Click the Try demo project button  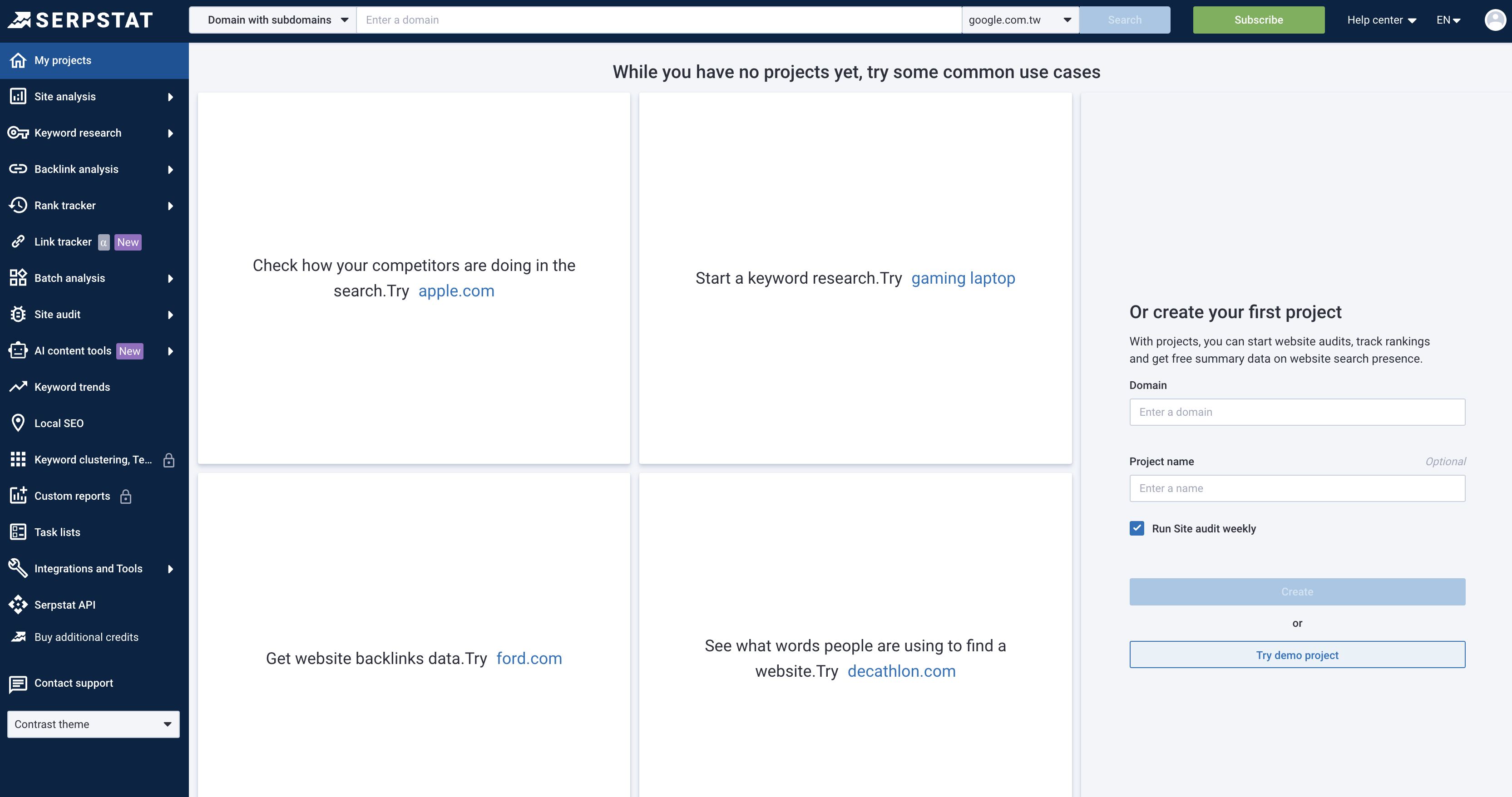1297,655
